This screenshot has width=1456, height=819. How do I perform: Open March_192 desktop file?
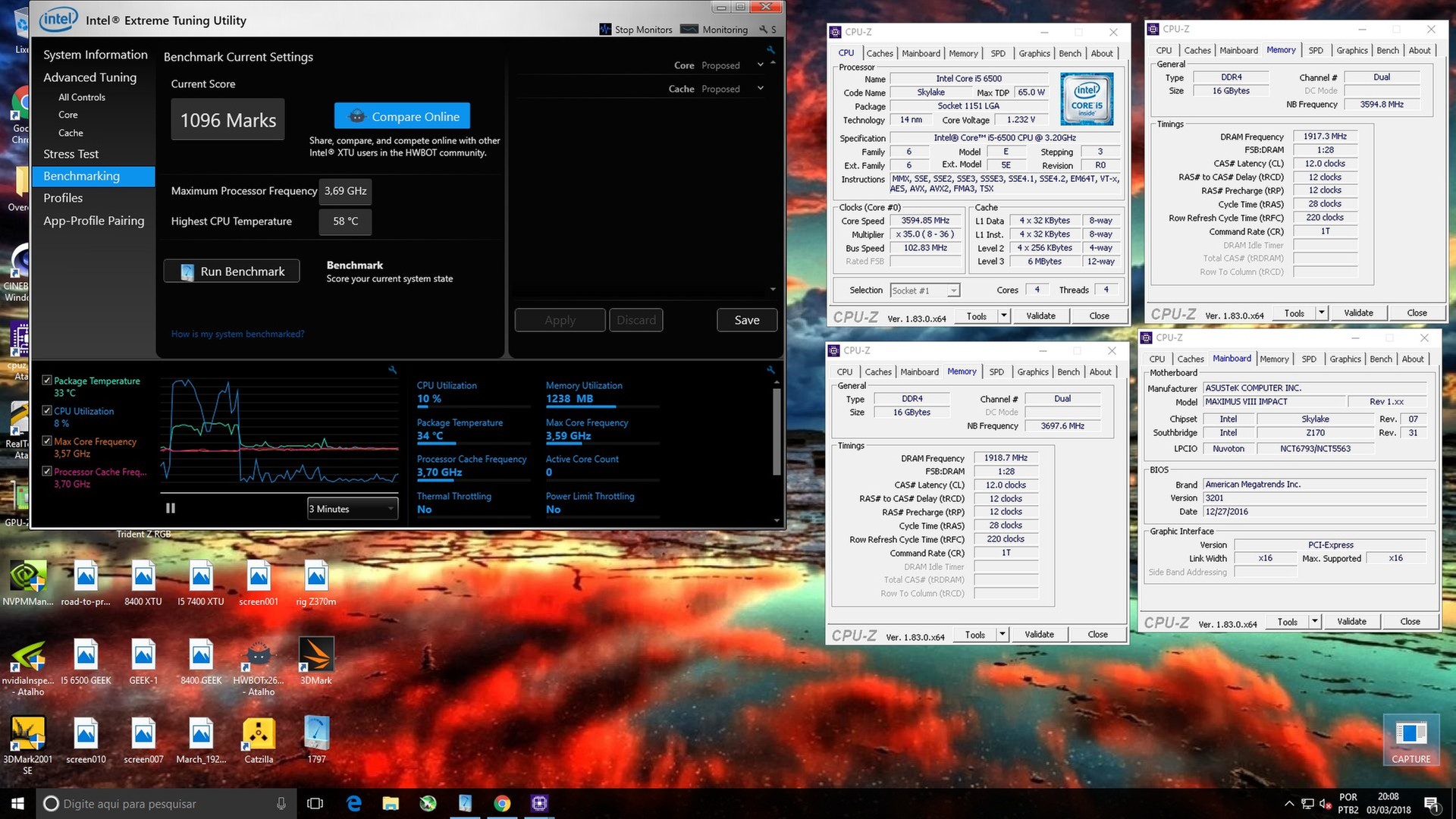(x=201, y=741)
